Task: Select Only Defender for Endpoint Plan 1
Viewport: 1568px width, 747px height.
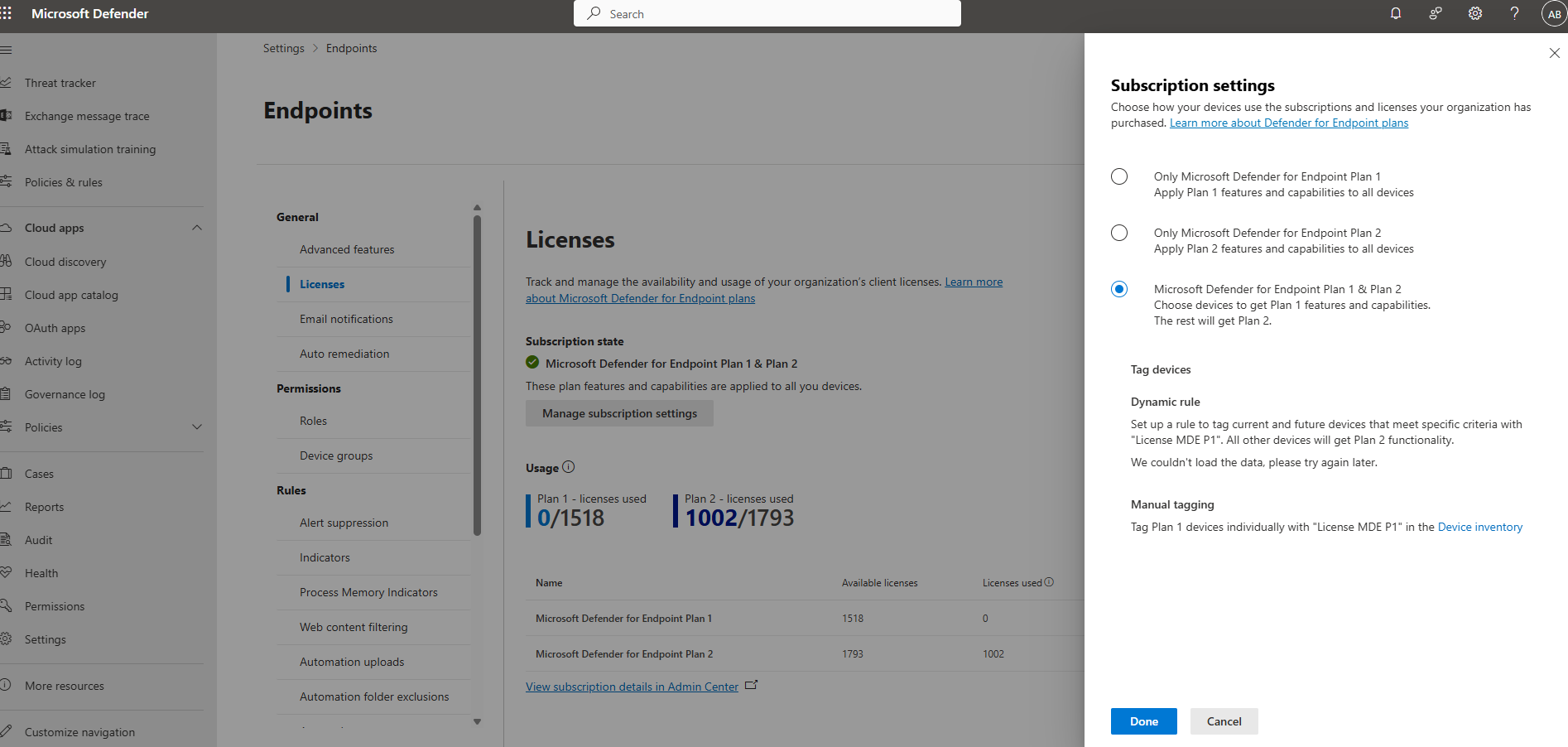Action: click(1119, 176)
